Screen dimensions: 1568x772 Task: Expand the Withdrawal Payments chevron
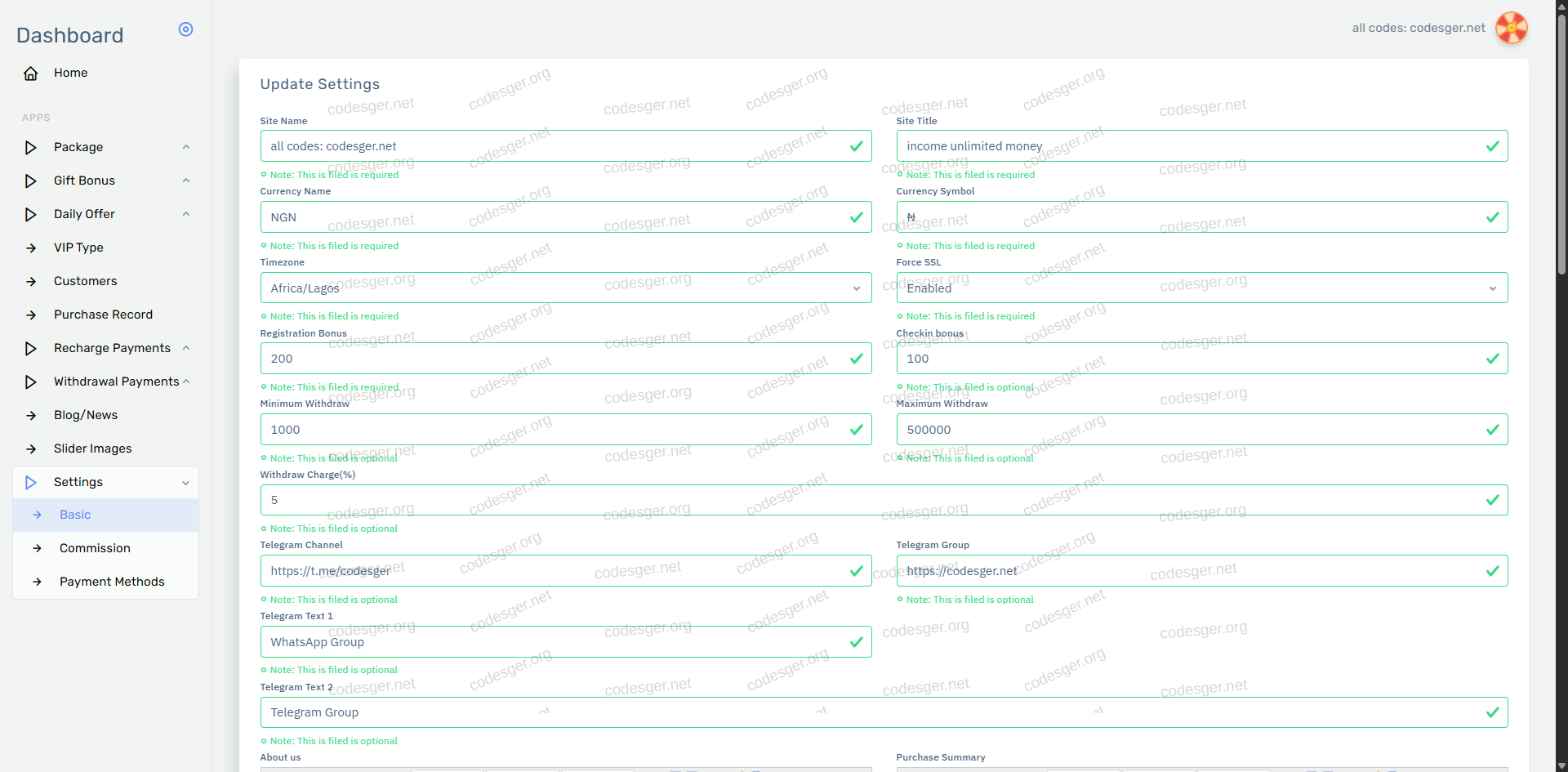tap(186, 382)
